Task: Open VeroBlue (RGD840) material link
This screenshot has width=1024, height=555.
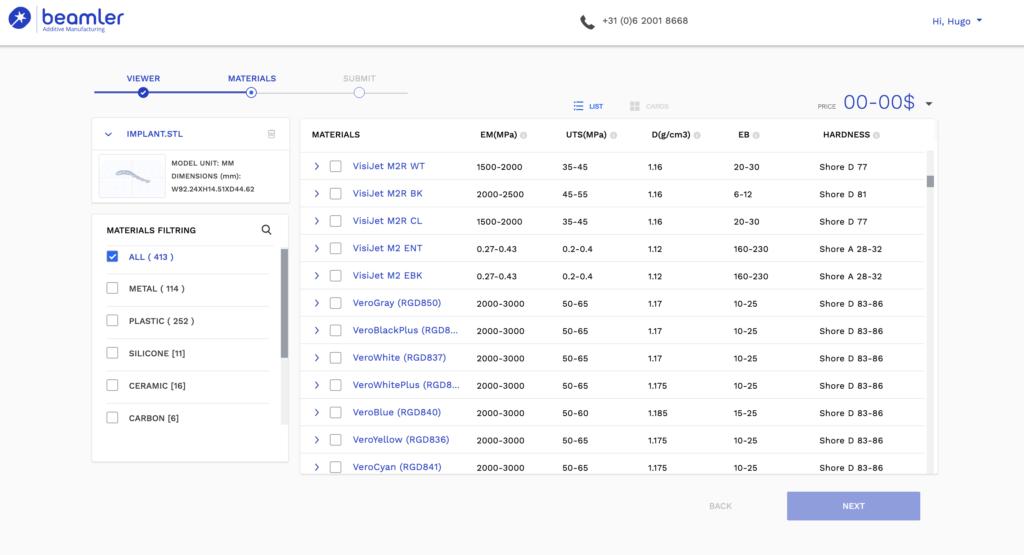Action: [x=396, y=413]
